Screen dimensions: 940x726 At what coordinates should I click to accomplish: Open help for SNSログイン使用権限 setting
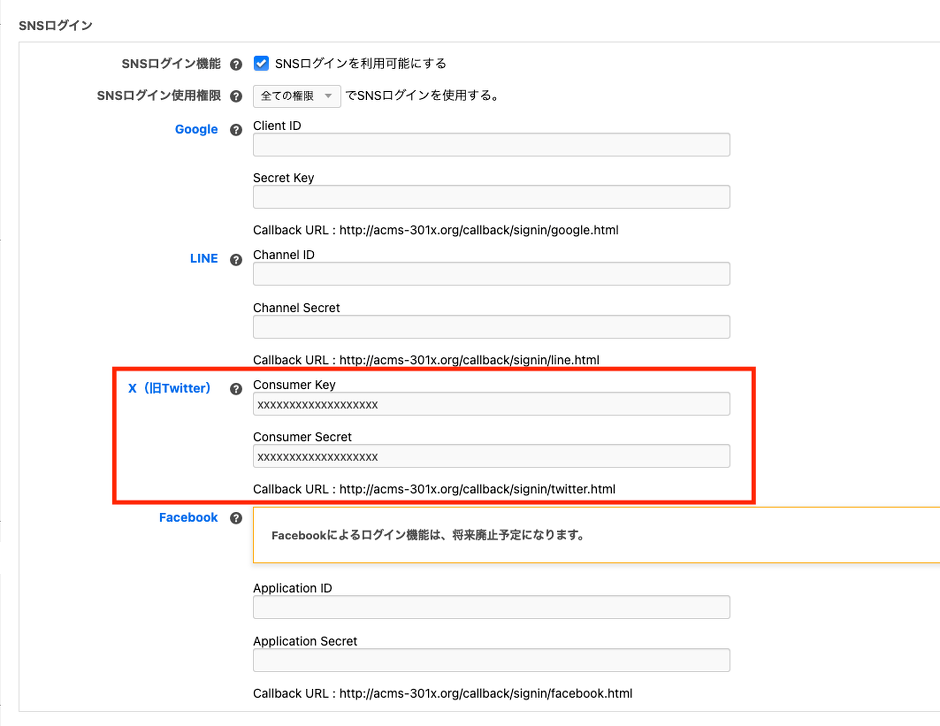pos(236,96)
